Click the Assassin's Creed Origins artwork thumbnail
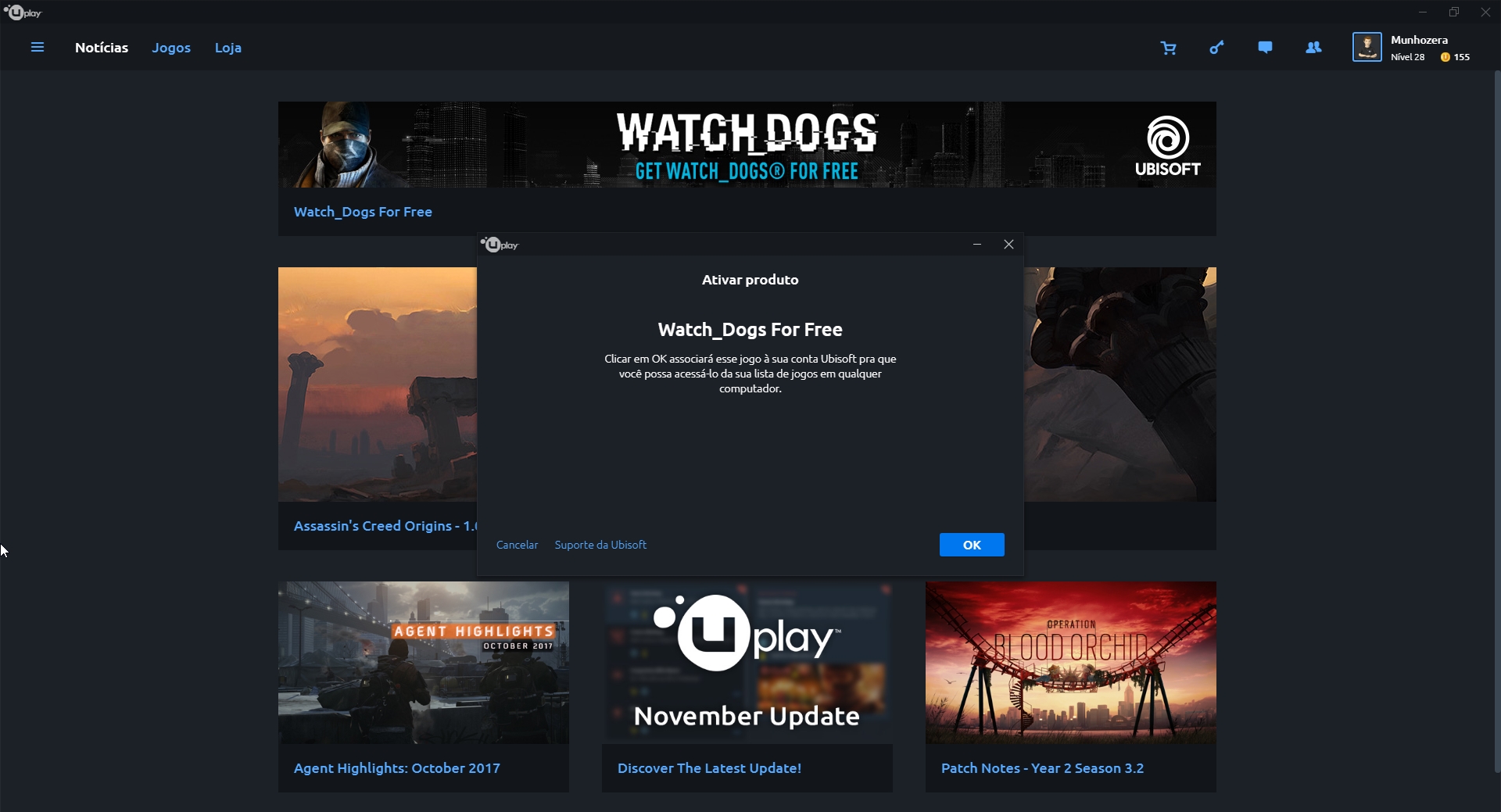This screenshot has width=1501, height=812. point(377,385)
